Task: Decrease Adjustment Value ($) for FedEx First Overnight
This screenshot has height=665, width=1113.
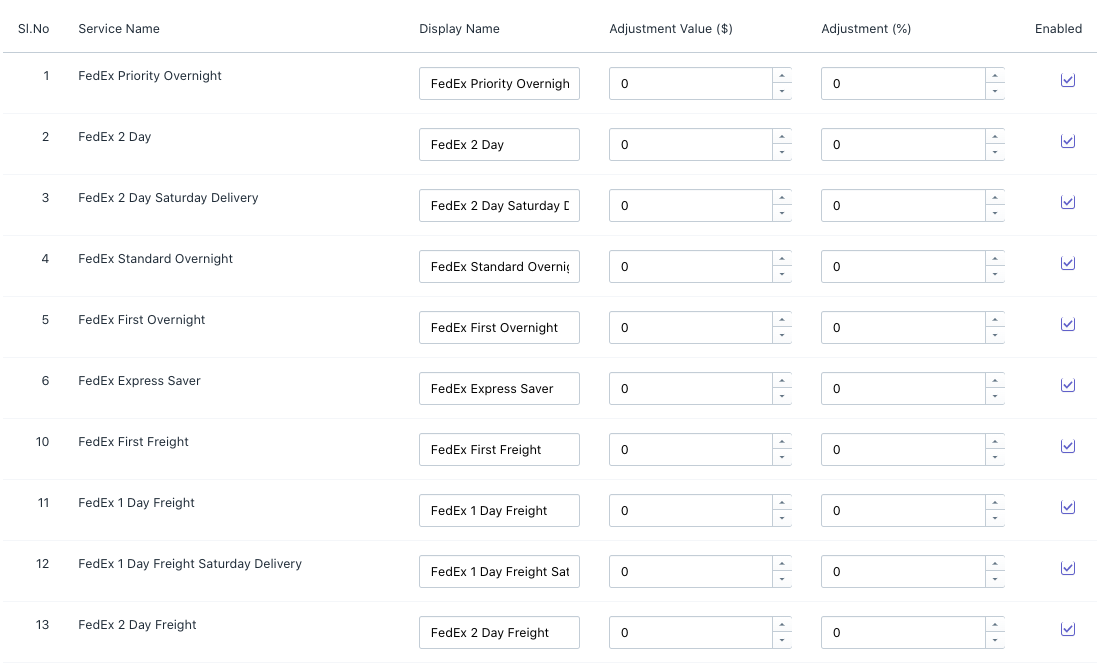Action: [782, 336]
